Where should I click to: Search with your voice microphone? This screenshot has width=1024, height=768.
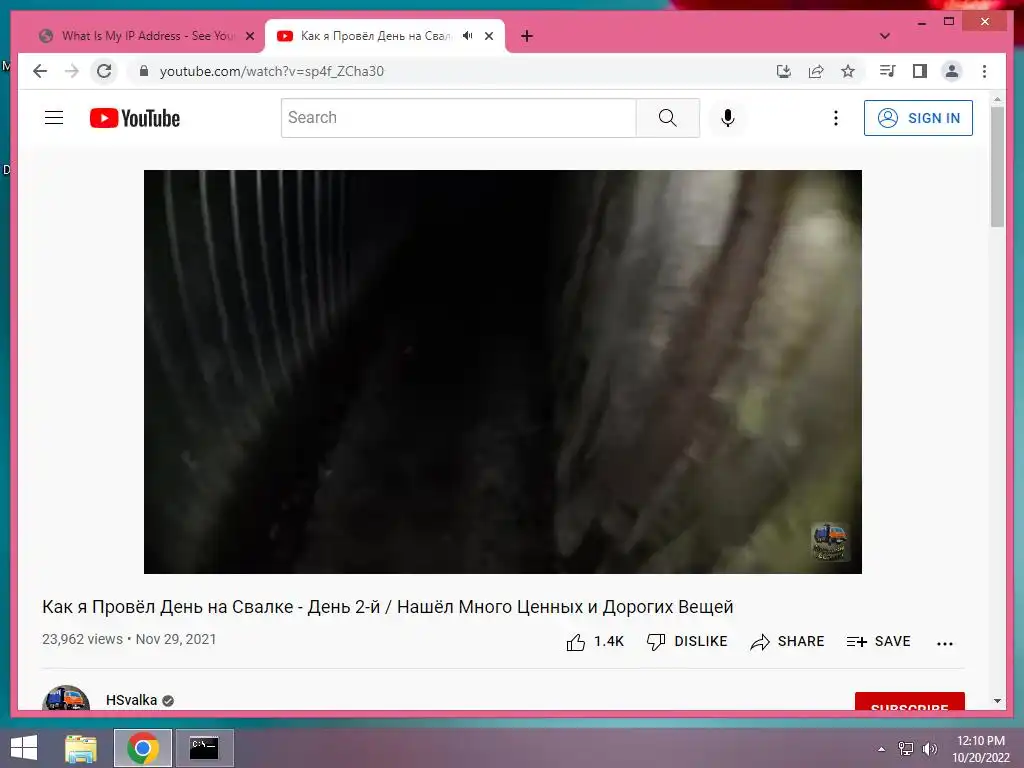click(728, 118)
